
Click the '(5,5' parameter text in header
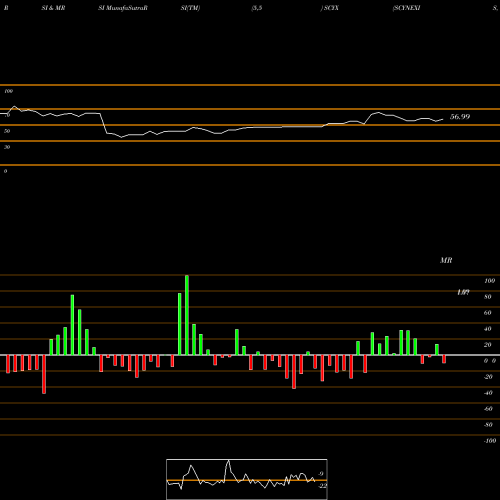[257, 8]
